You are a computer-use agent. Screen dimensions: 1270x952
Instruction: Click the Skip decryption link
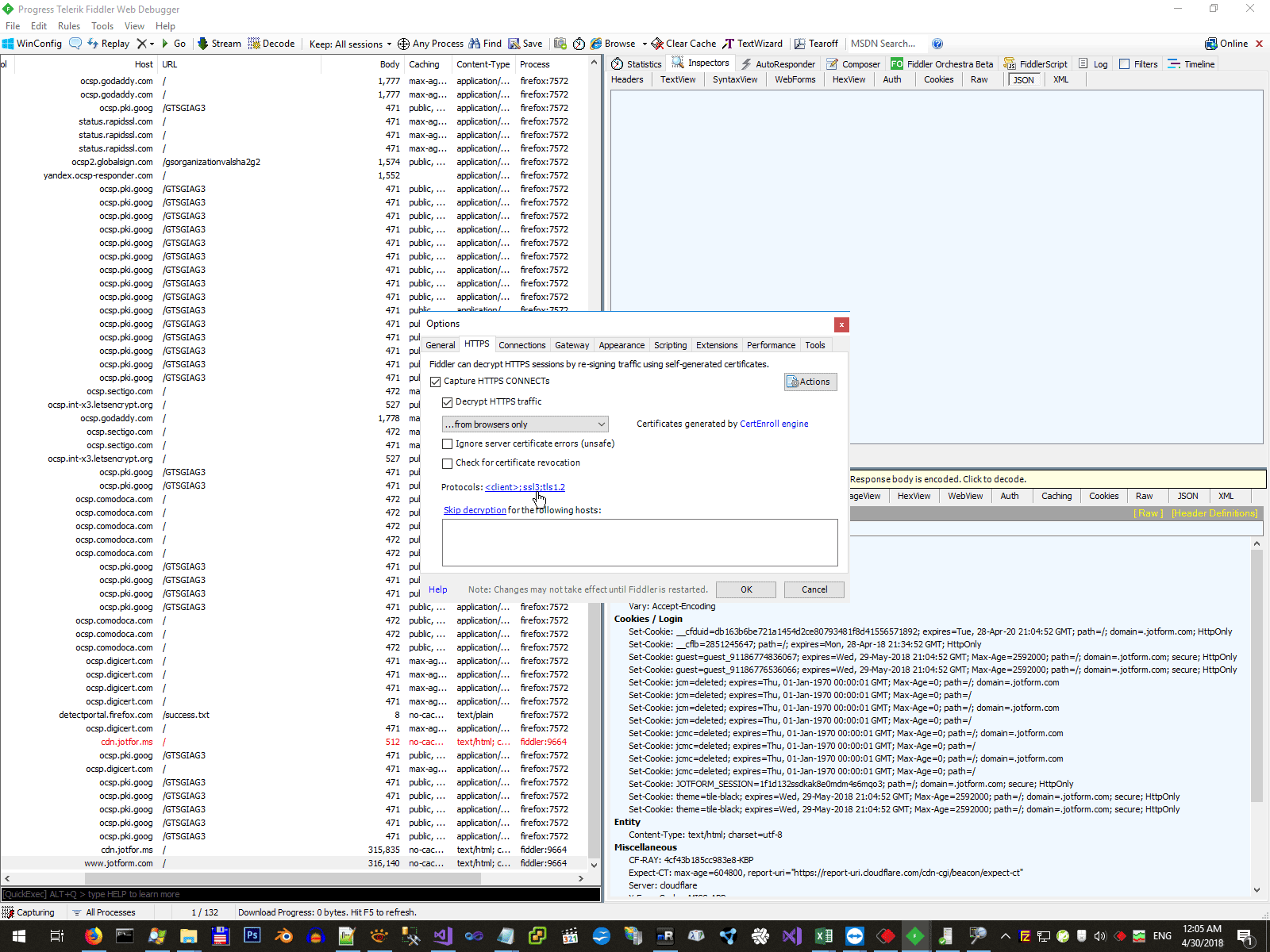click(x=475, y=510)
